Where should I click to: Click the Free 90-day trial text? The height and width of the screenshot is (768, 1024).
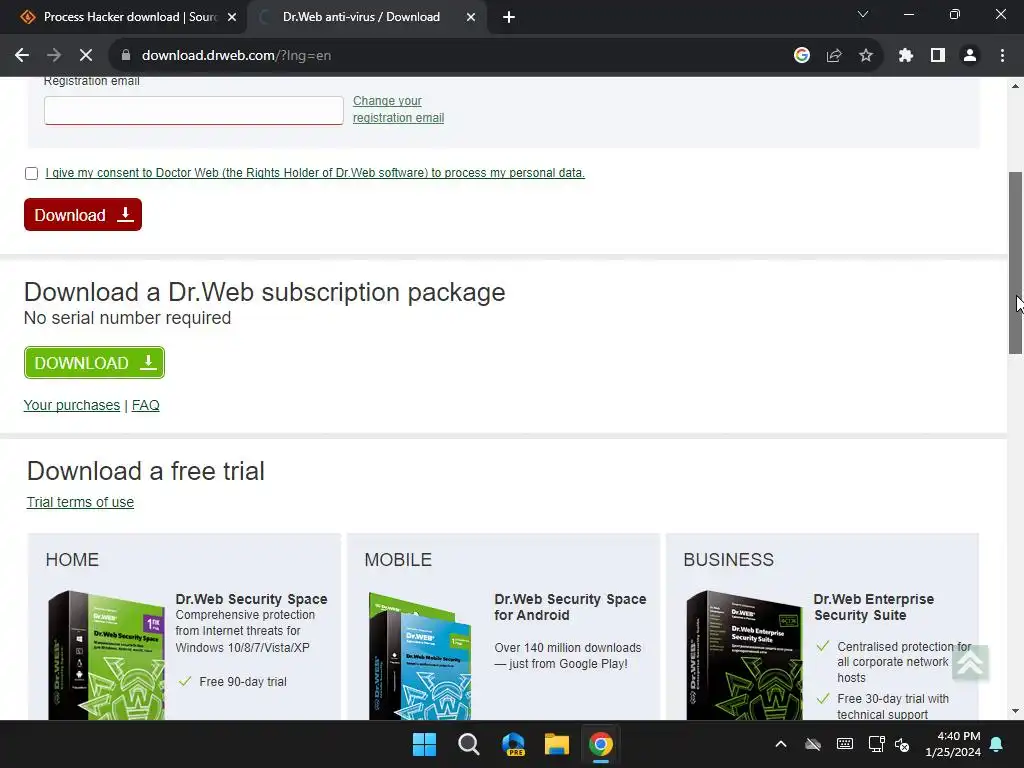pyautogui.click(x=243, y=681)
